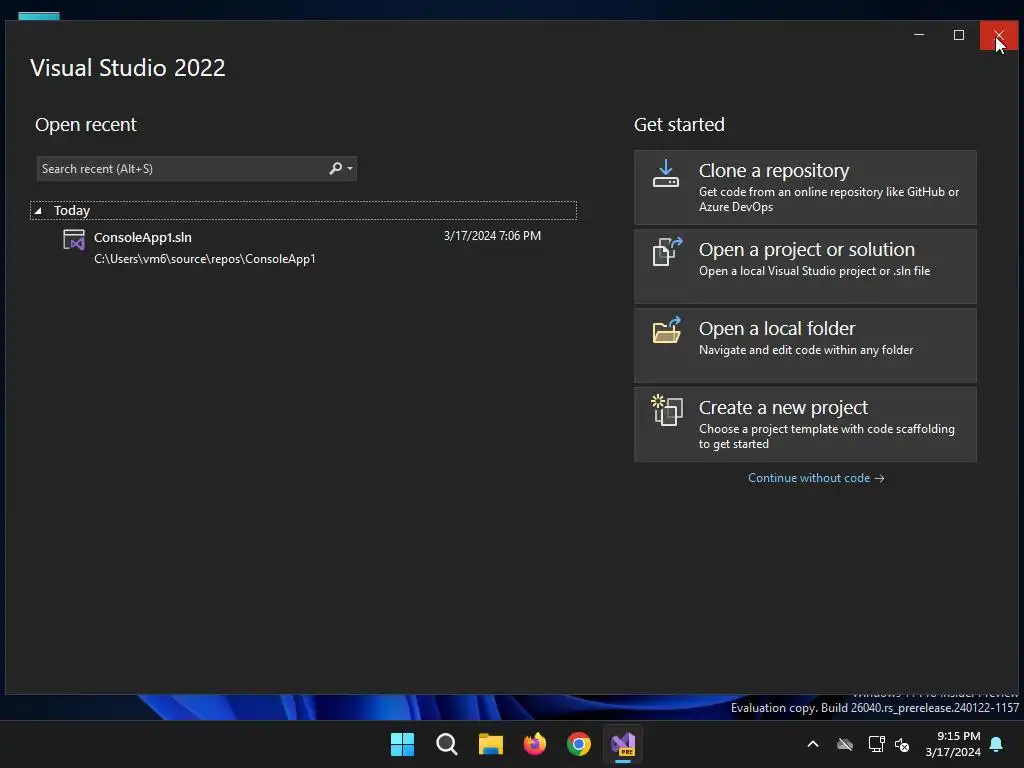
Task: Follow the Continue without code link
Action: click(816, 478)
